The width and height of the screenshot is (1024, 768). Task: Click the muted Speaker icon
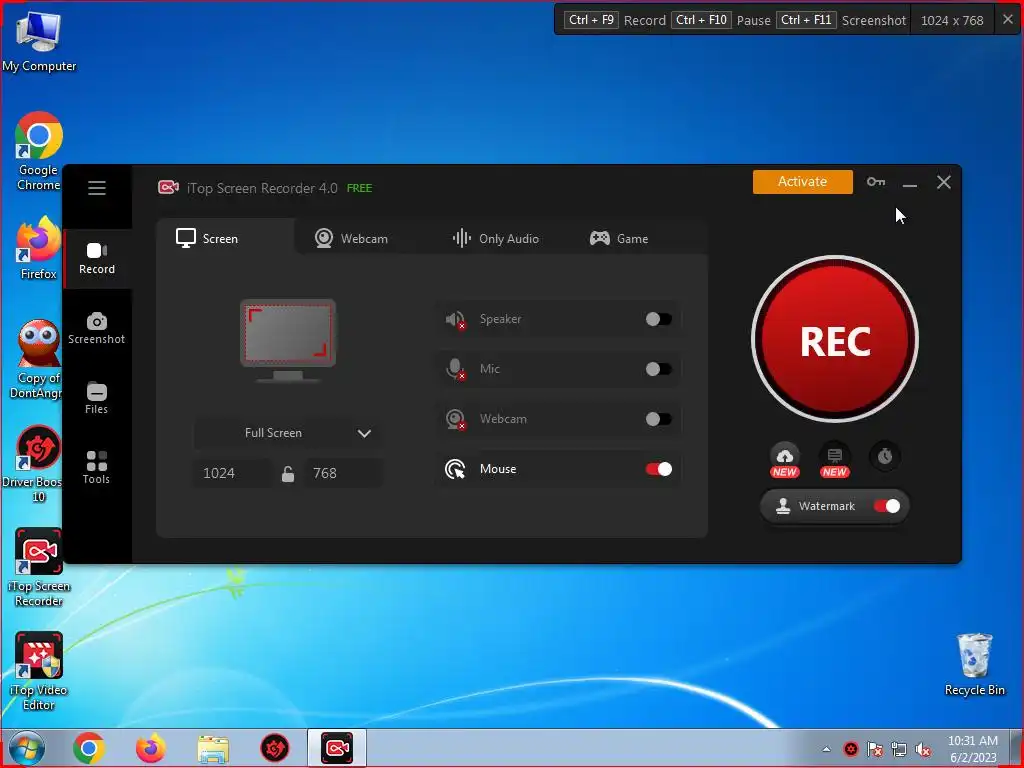[x=455, y=319]
